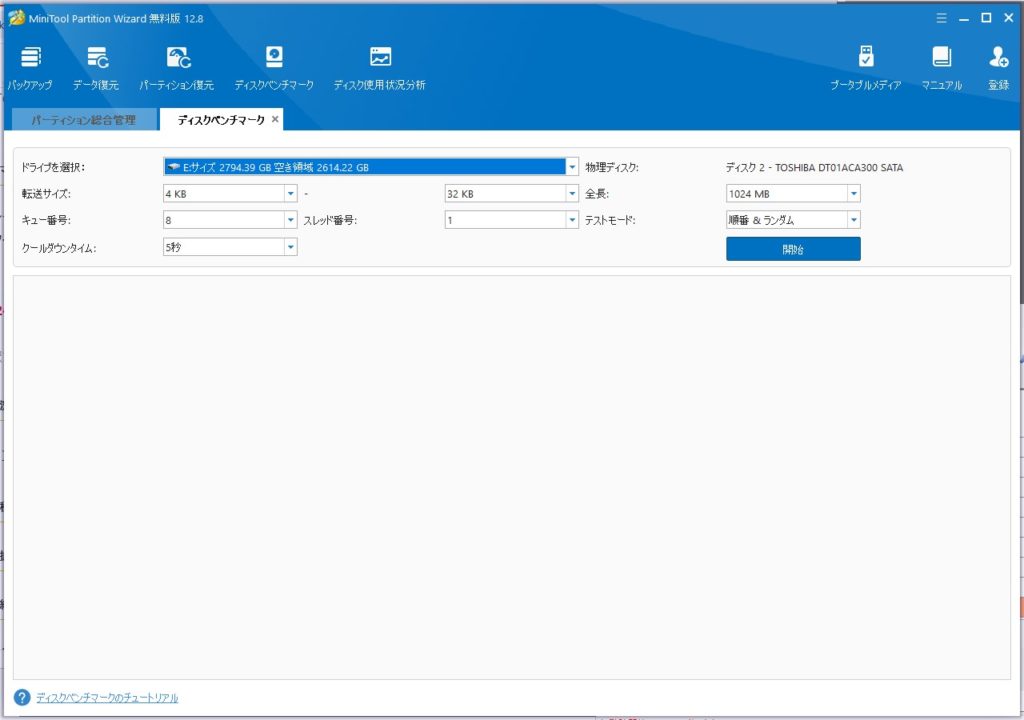Open the ディスクベンチマークのチュートリアル link
1024x720 pixels.
[107, 698]
